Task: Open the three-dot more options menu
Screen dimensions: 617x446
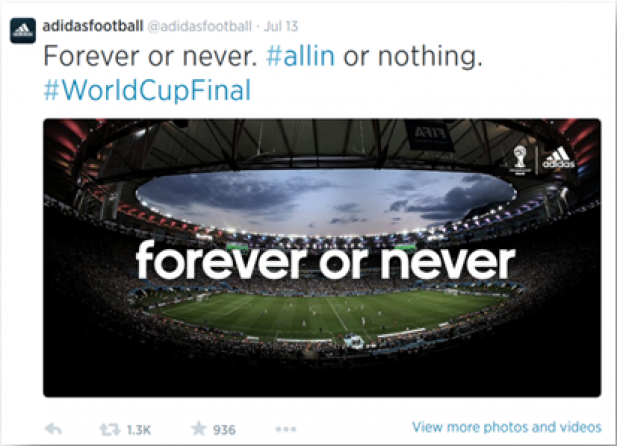Action: pyautogui.click(x=286, y=429)
